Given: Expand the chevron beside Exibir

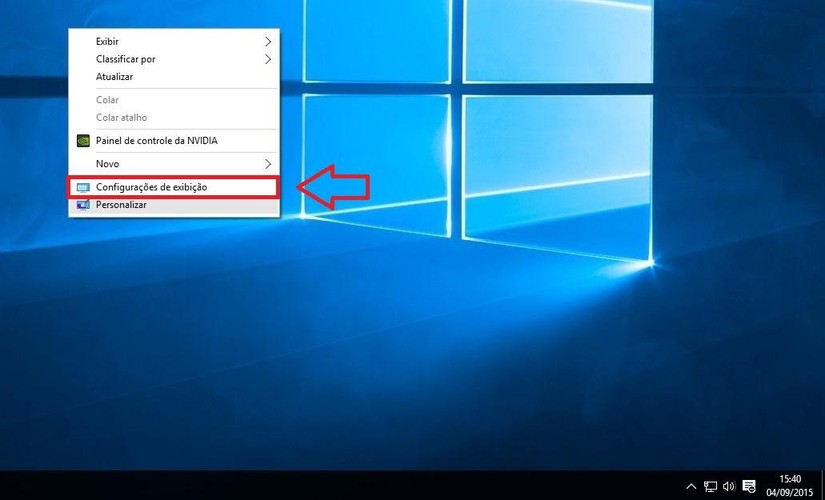Looking at the screenshot, I should (268, 41).
